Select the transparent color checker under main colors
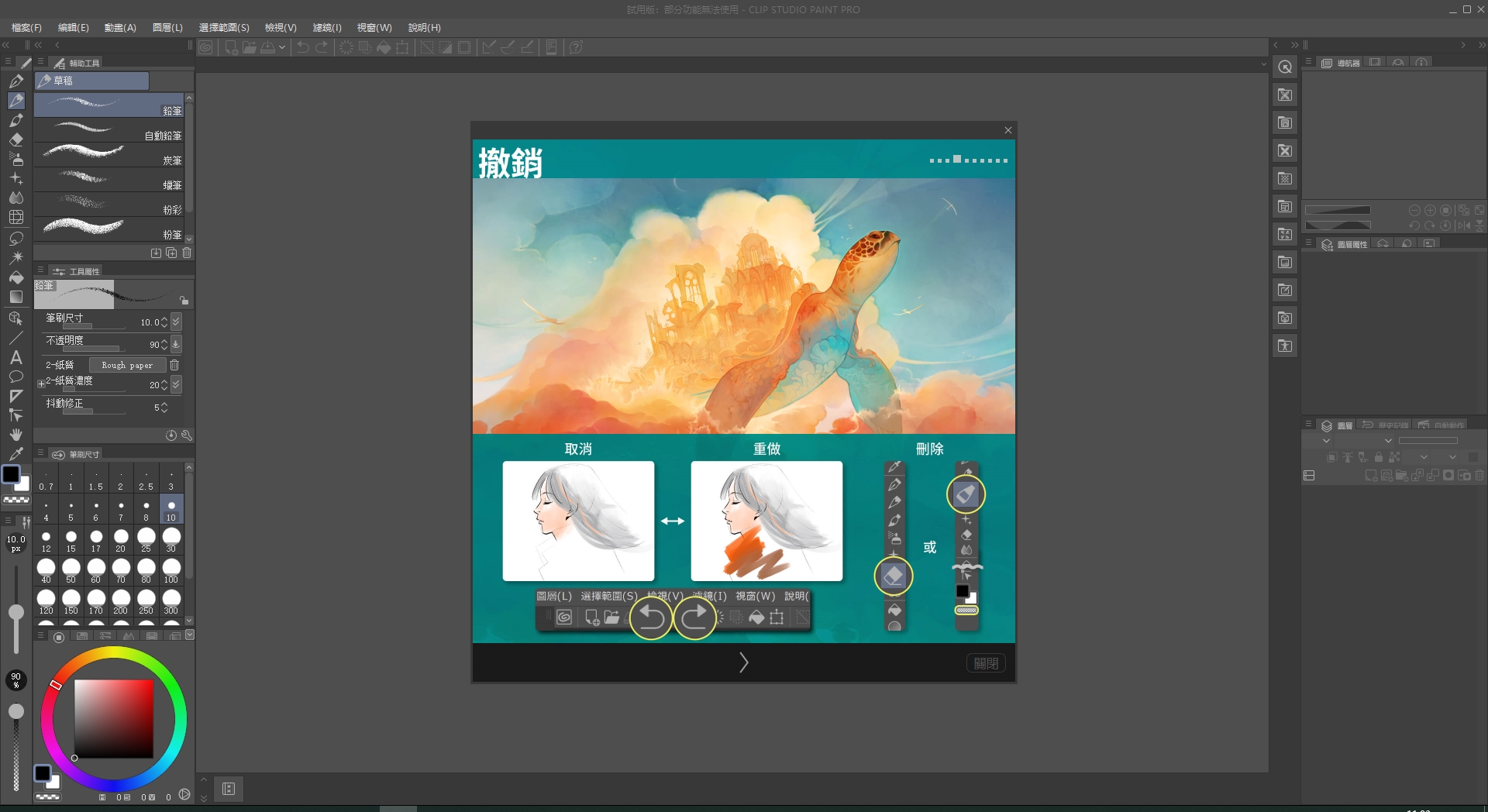Screen dimensions: 1488x812 pyautogui.click(x=16, y=500)
